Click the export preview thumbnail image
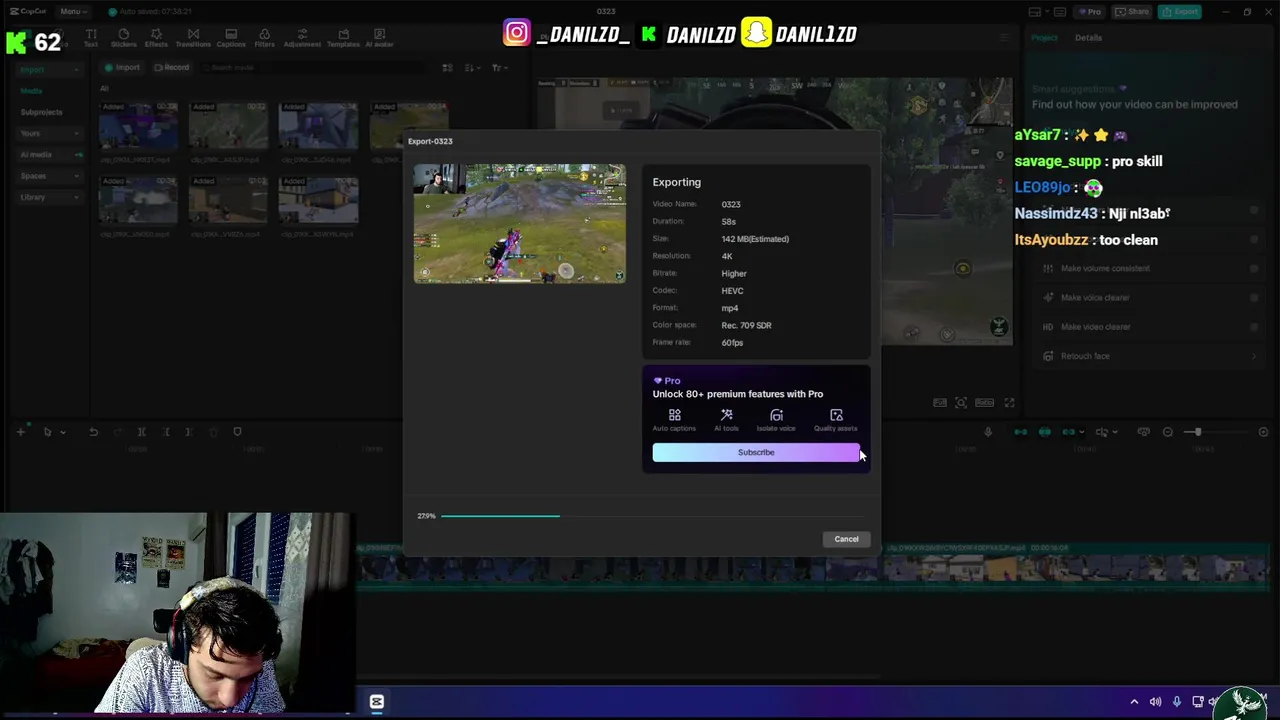The image size is (1280, 720). 520,224
